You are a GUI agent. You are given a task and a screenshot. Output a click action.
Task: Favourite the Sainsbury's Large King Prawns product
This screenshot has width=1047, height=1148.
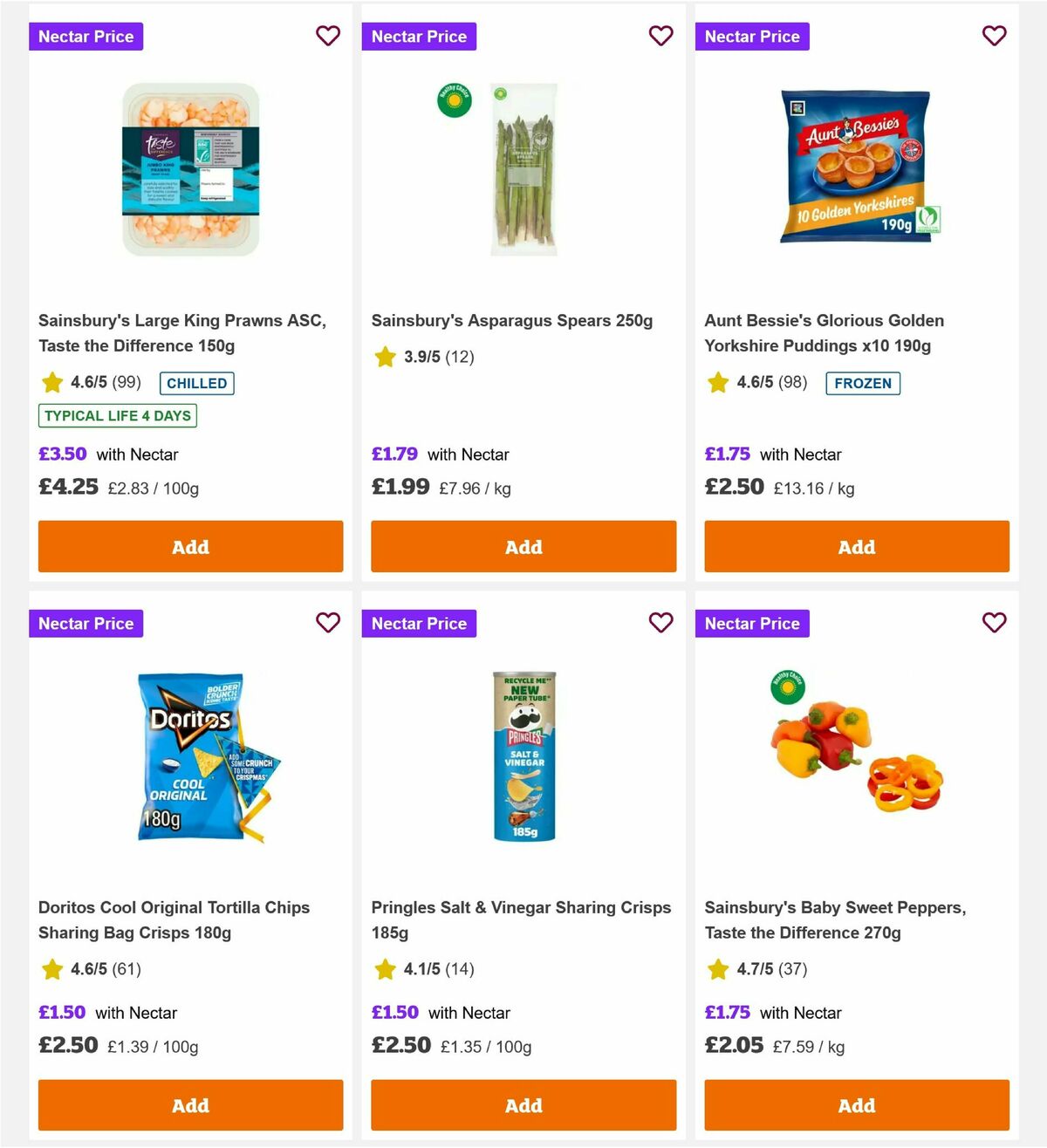coord(328,36)
